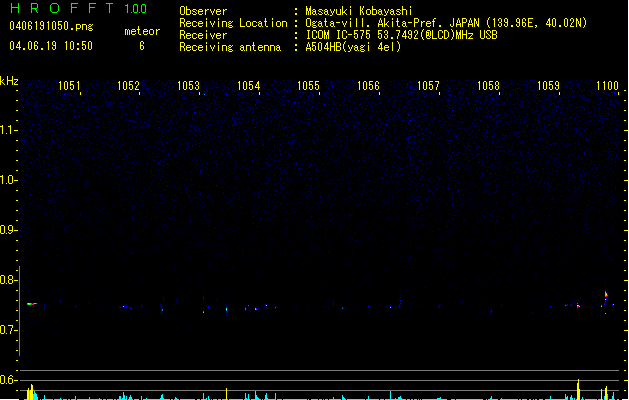Click the 1059 time axis marker
This screenshot has width=629, height=400.
point(548,86)
